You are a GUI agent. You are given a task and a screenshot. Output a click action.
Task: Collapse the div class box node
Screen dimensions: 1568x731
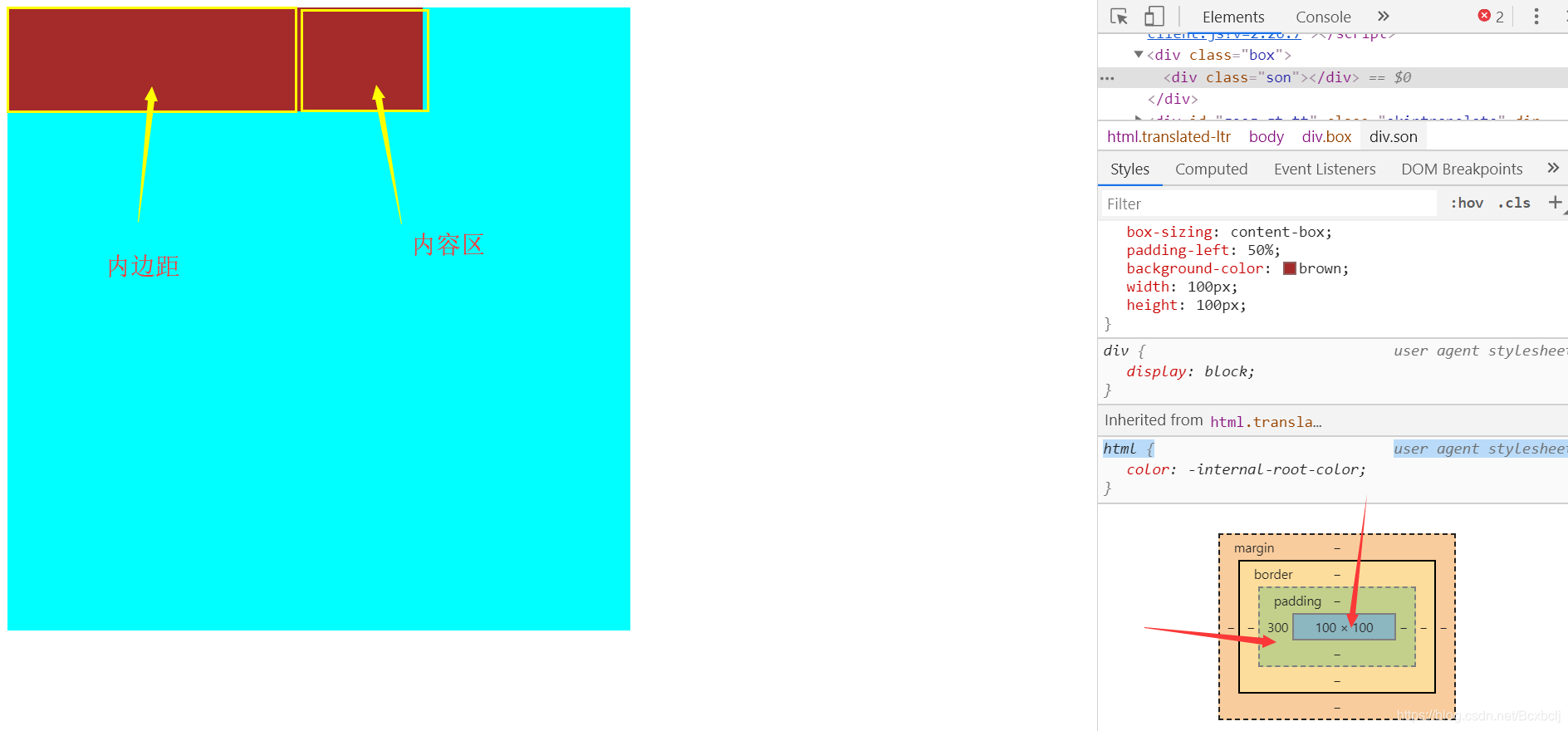pos(1139,55)
